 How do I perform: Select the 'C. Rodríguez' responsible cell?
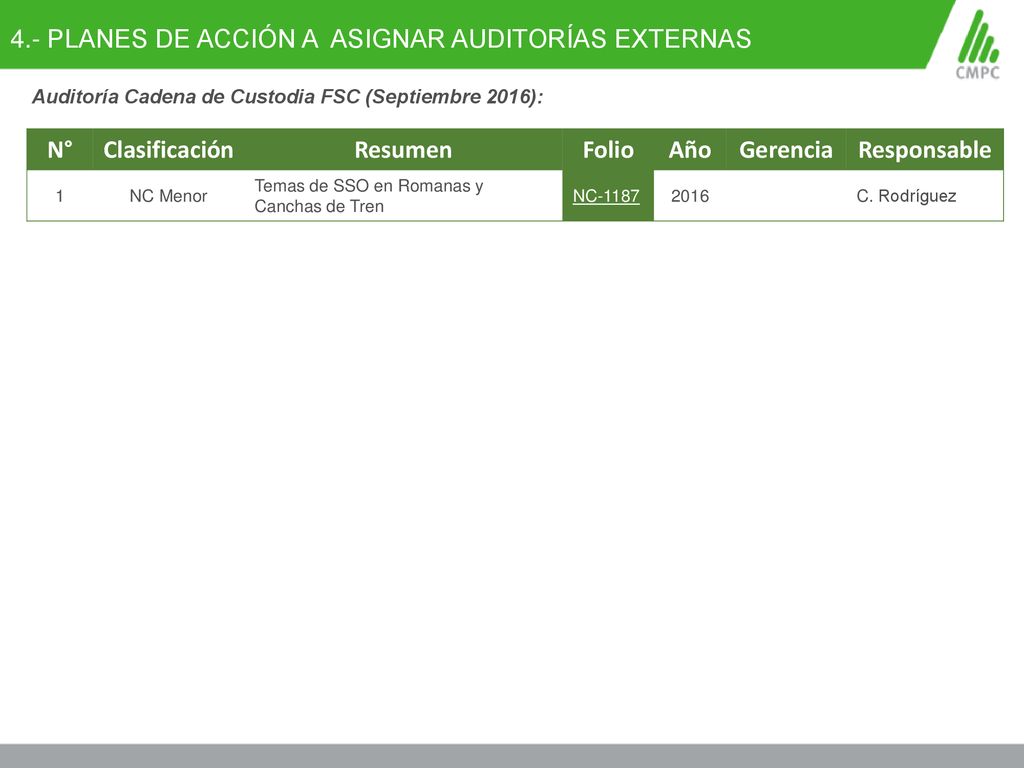[925, 196]
